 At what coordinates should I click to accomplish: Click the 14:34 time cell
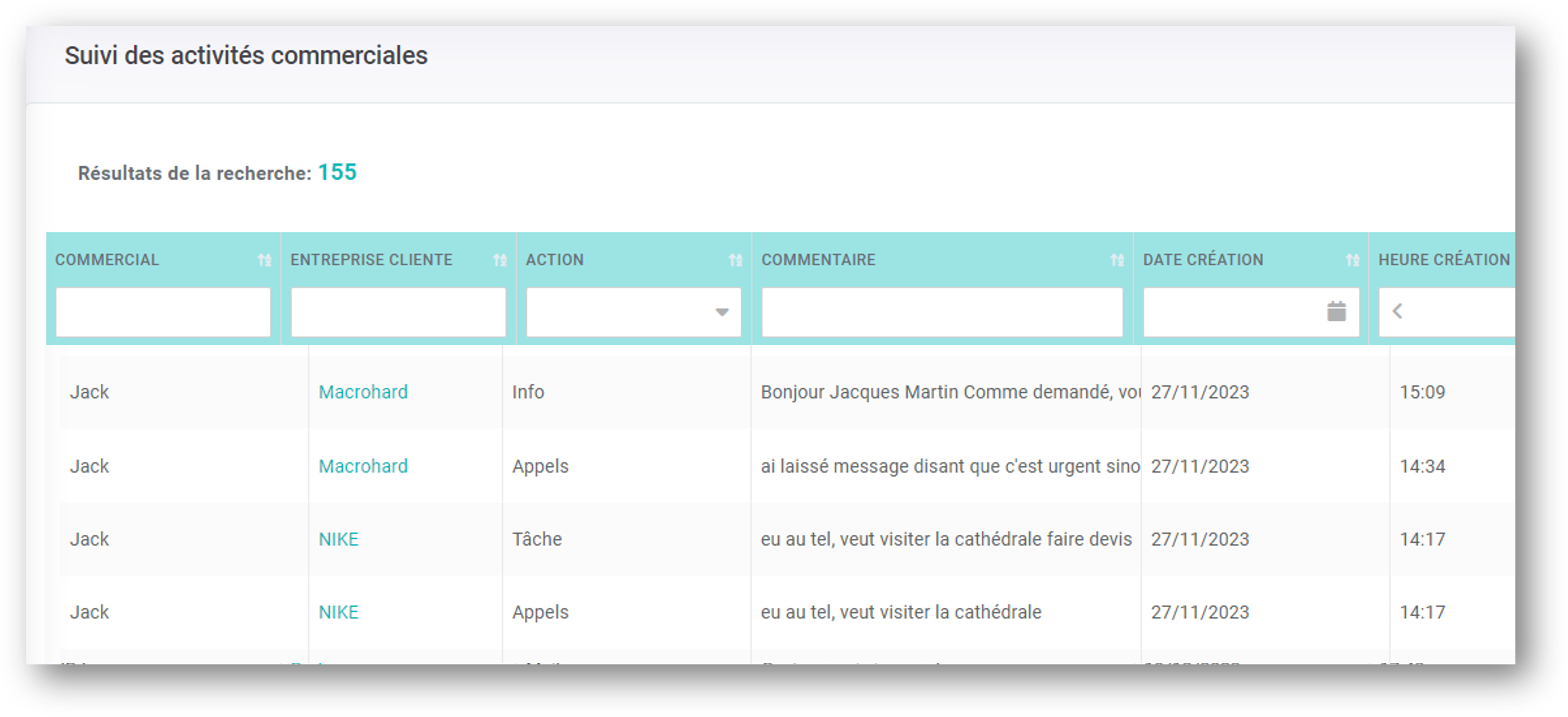1423,466
